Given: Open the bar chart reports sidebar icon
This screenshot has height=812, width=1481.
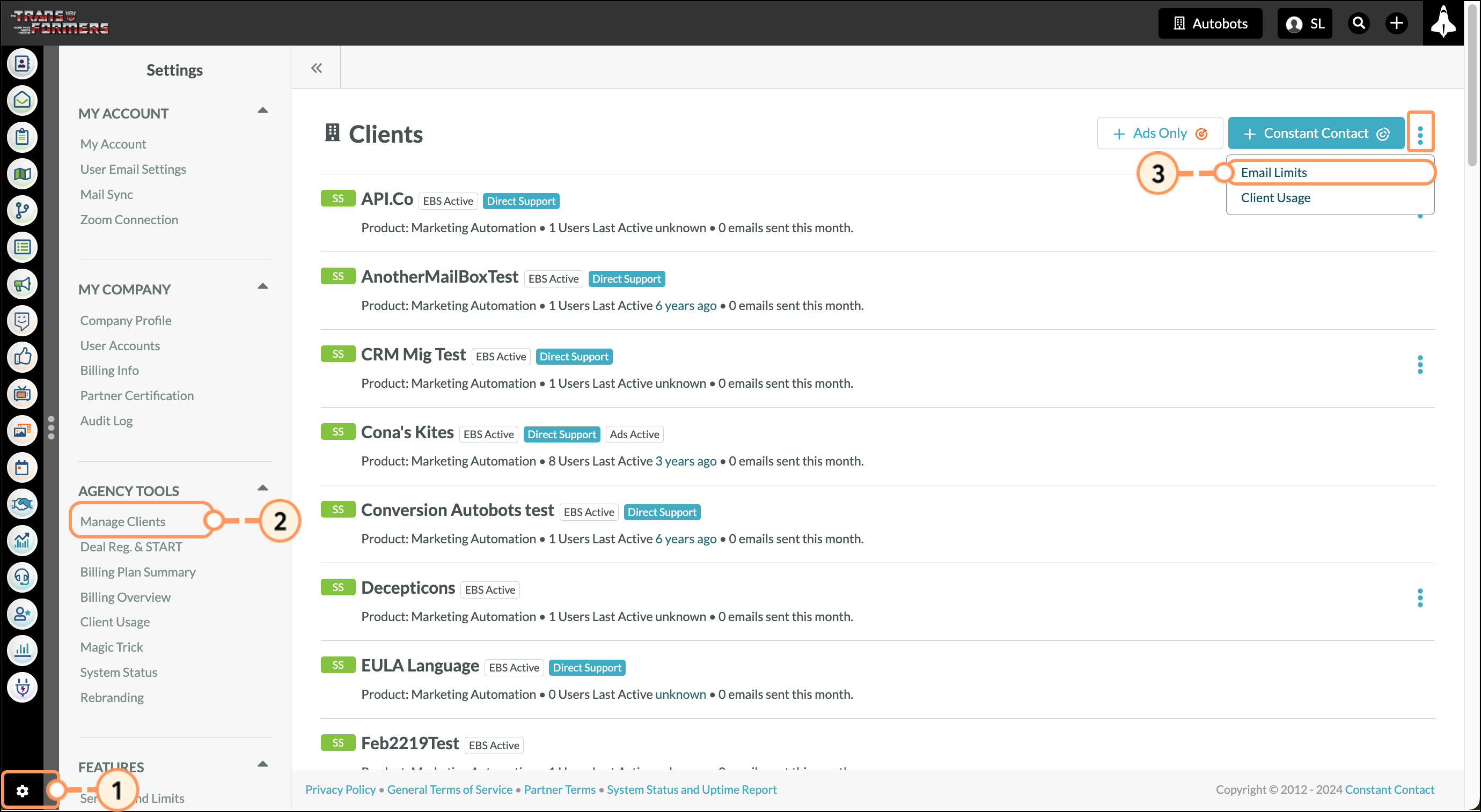Looking at the screenshot, I should (x=22, y=651).
